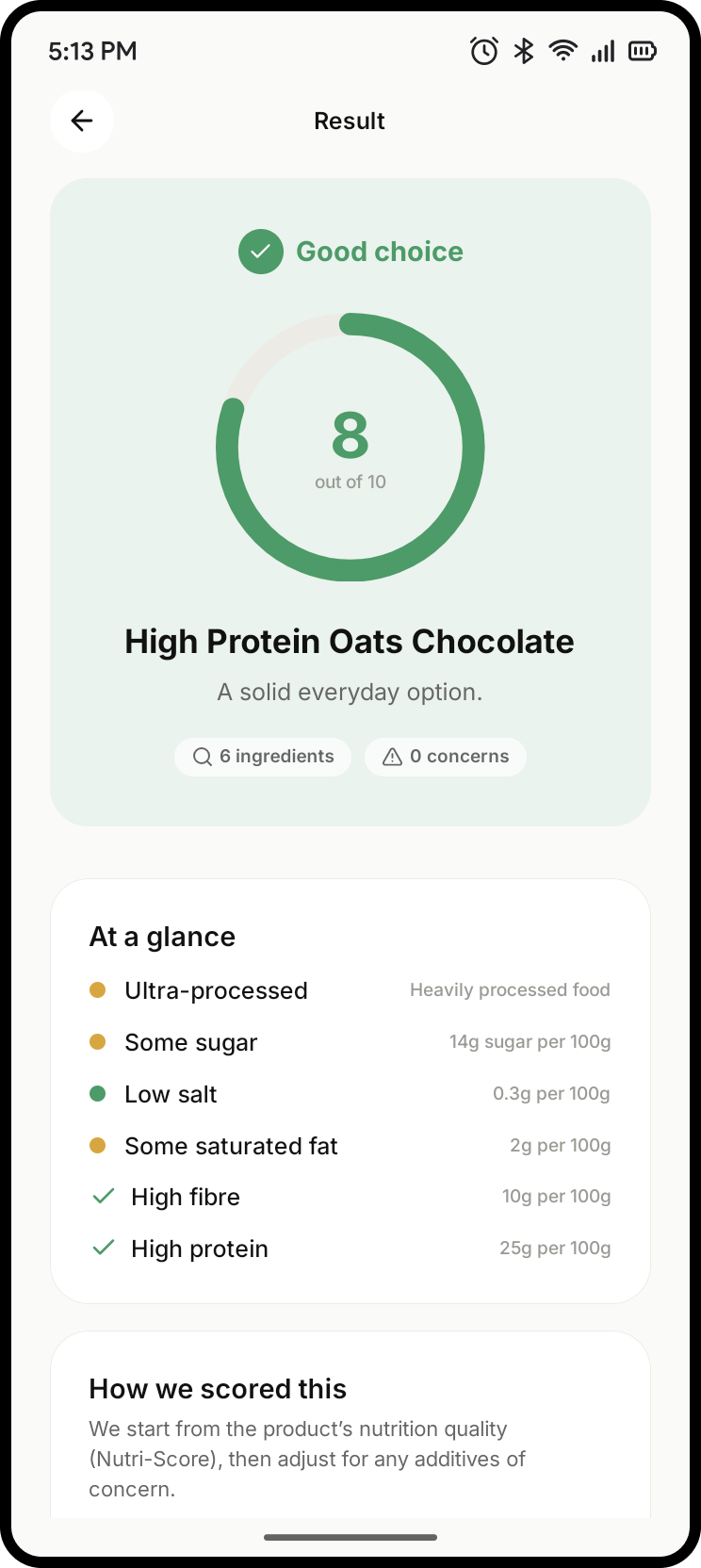Select the Low salt row
701x1568 pixels.
(x=350, y=1094)
